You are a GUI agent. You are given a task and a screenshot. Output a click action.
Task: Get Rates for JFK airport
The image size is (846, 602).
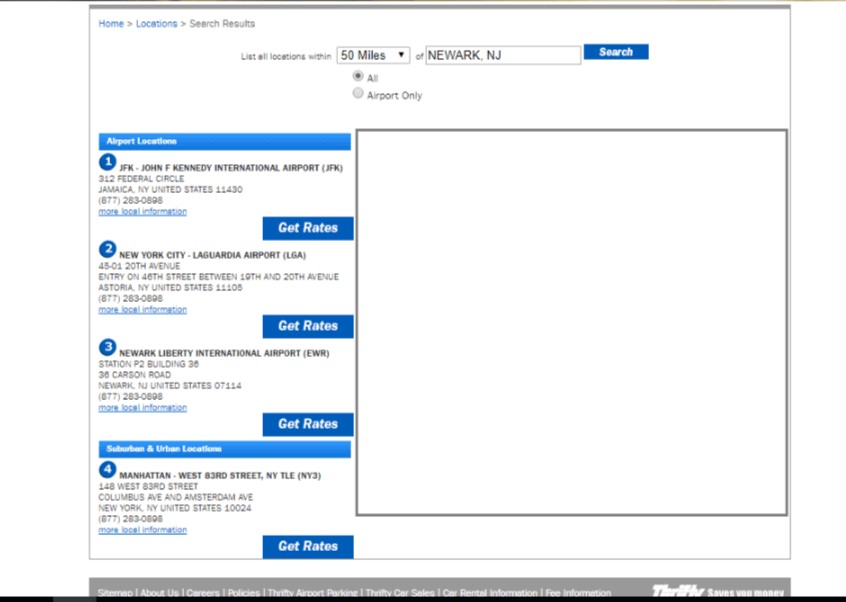pyautogui.click(x=308, y=228)
